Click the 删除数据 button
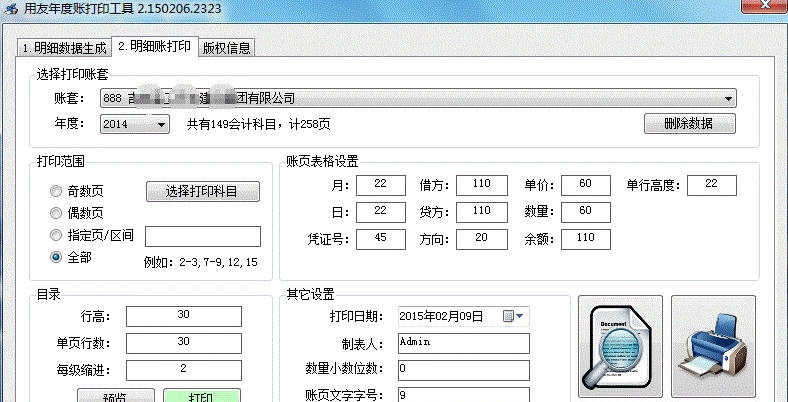This screenshot has width=788, height=402. click(x=690, y=124)
